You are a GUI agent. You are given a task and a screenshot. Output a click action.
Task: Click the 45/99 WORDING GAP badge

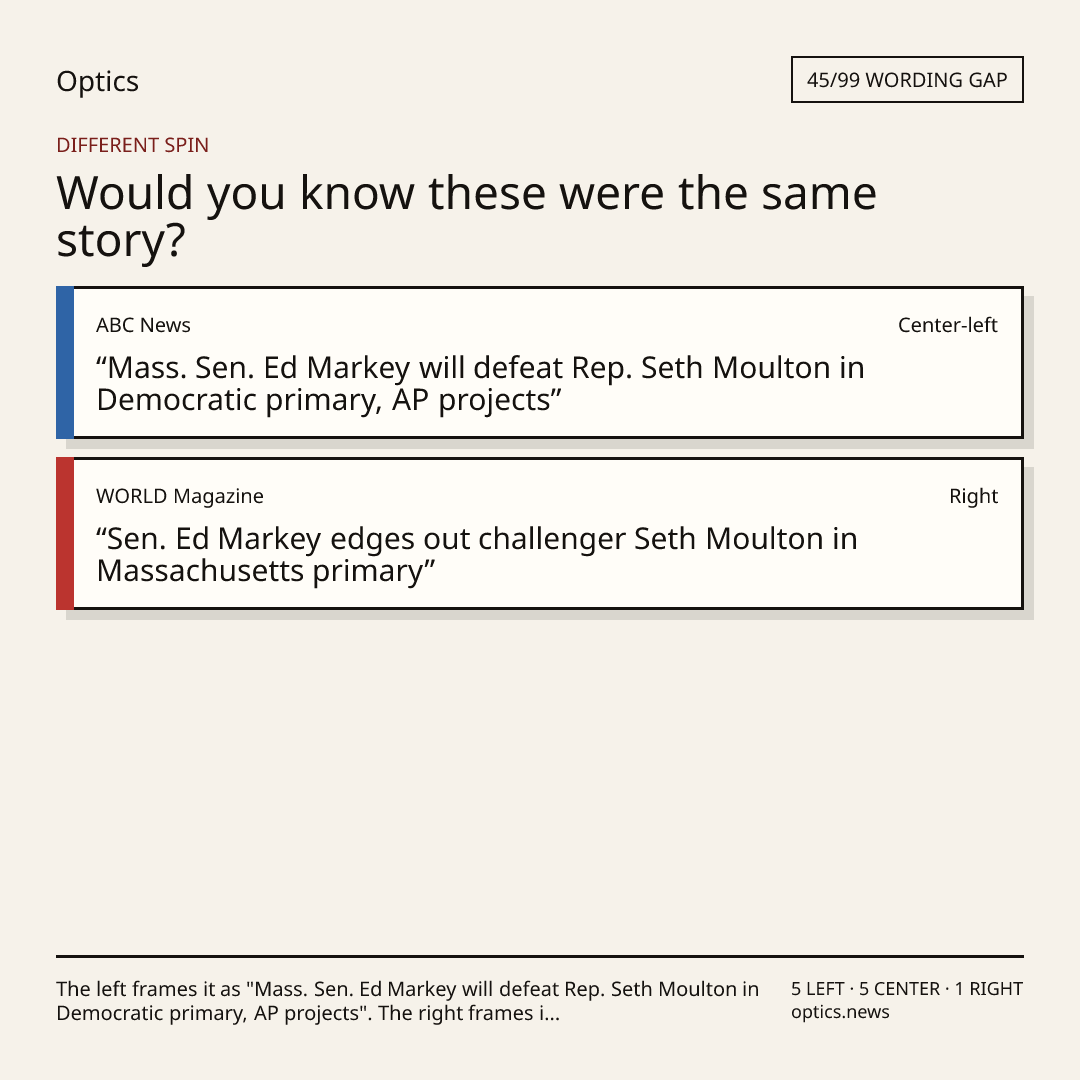tap(907, 80)
